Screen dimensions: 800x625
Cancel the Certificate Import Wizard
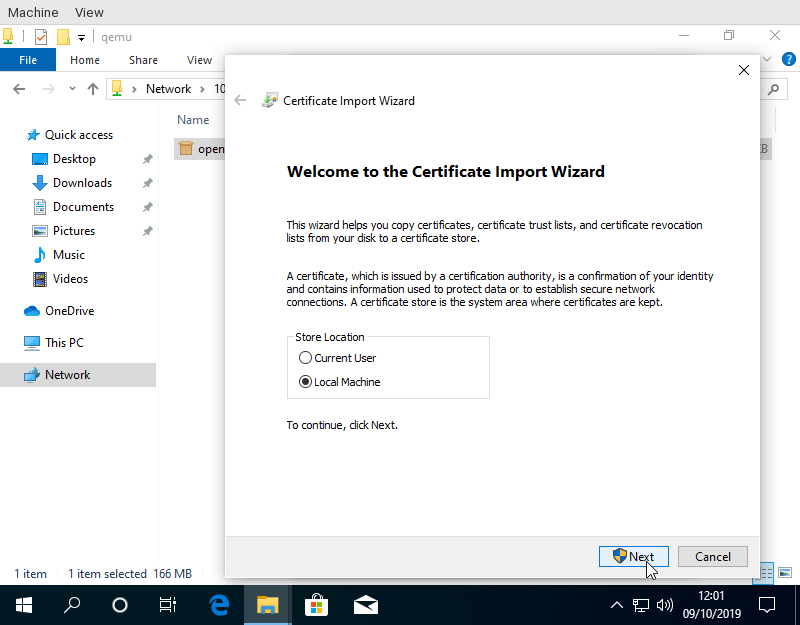(712, 557)
